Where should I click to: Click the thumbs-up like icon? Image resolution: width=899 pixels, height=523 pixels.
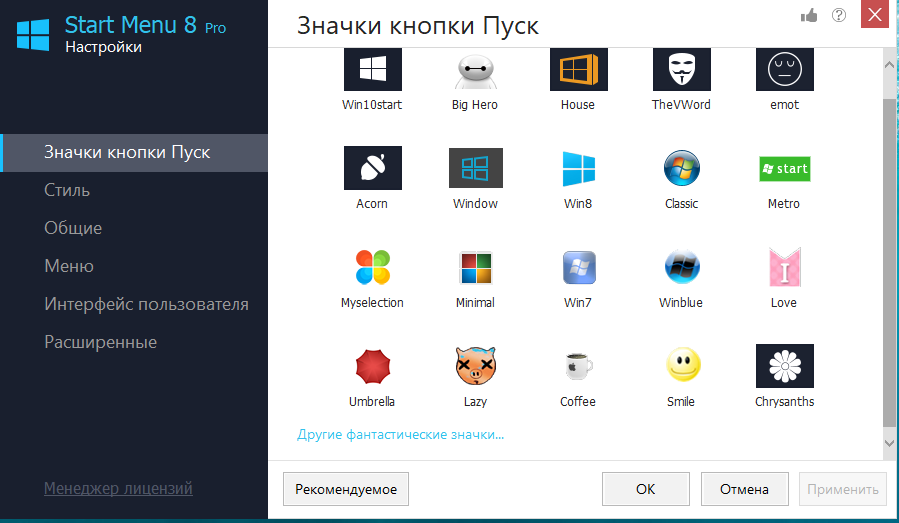[809, 15]
